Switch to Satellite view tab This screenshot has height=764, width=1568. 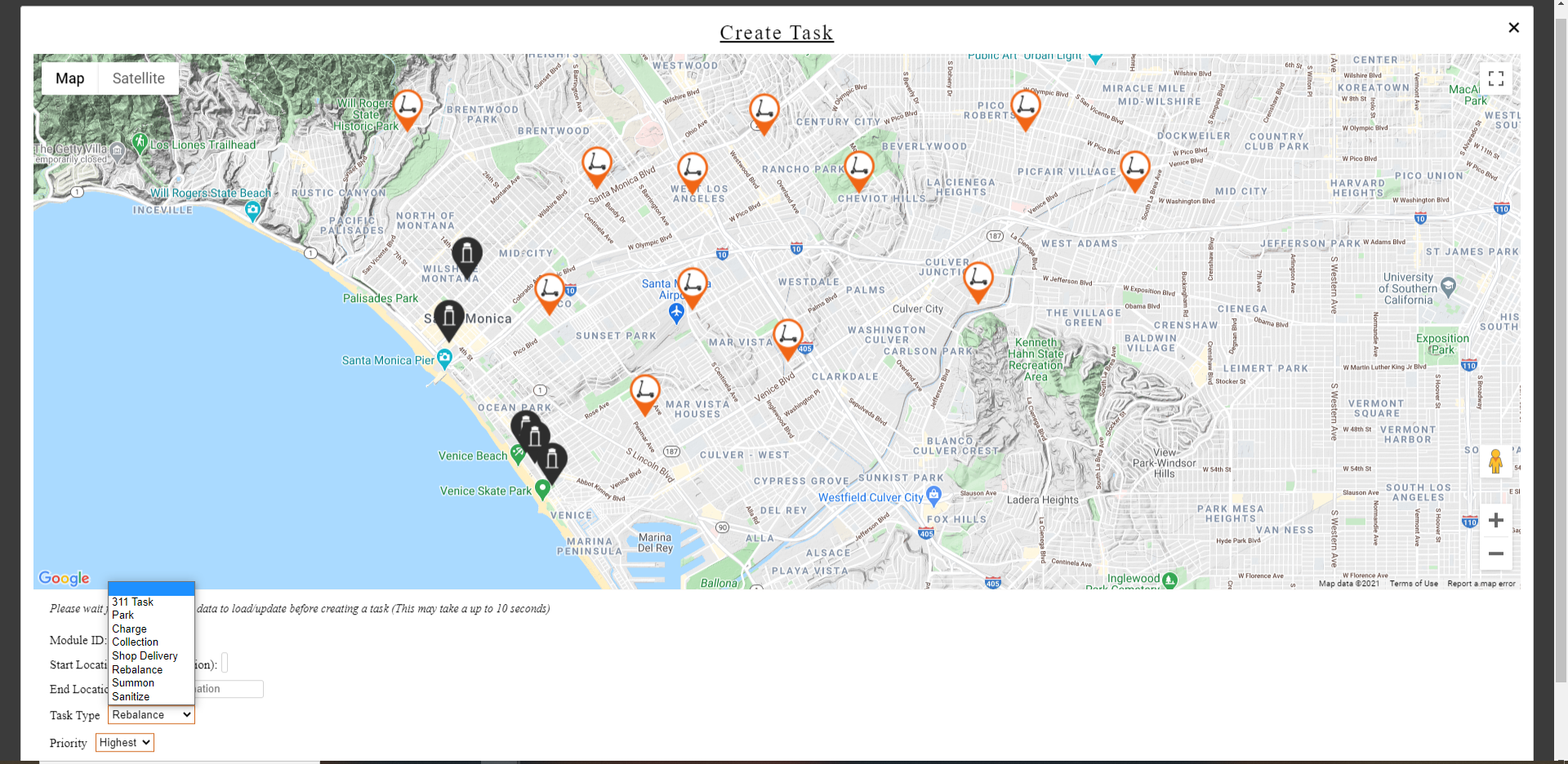[139, 78]
